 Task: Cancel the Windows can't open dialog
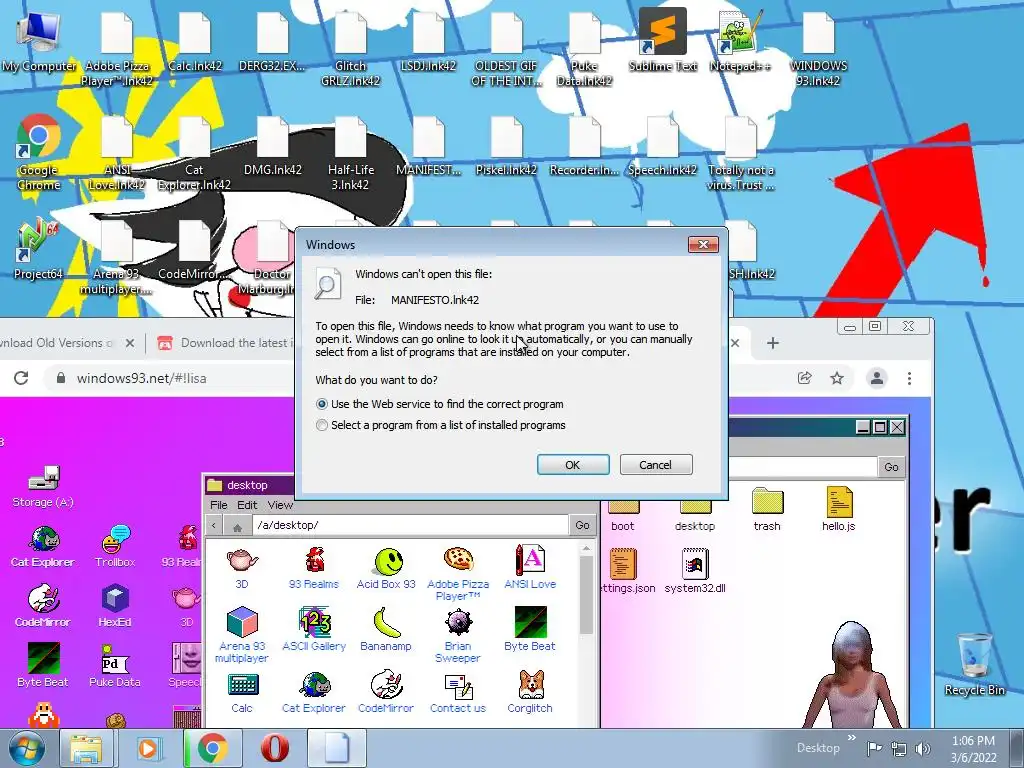656,465
